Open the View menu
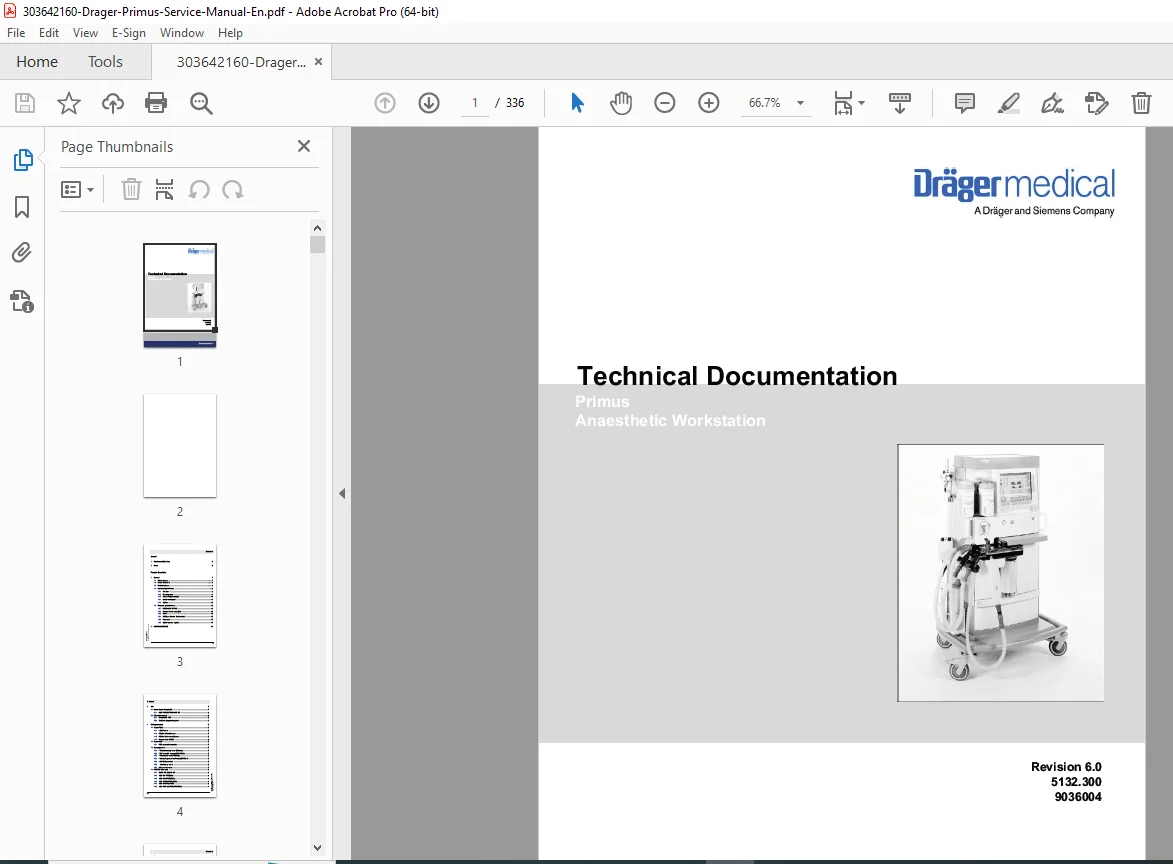This screenshot has height=864, width=1173. pos(85,33)
